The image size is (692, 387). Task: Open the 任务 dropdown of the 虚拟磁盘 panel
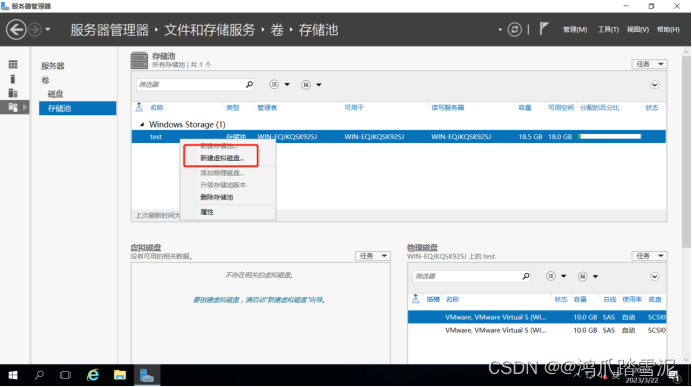(x=373, y=256)
